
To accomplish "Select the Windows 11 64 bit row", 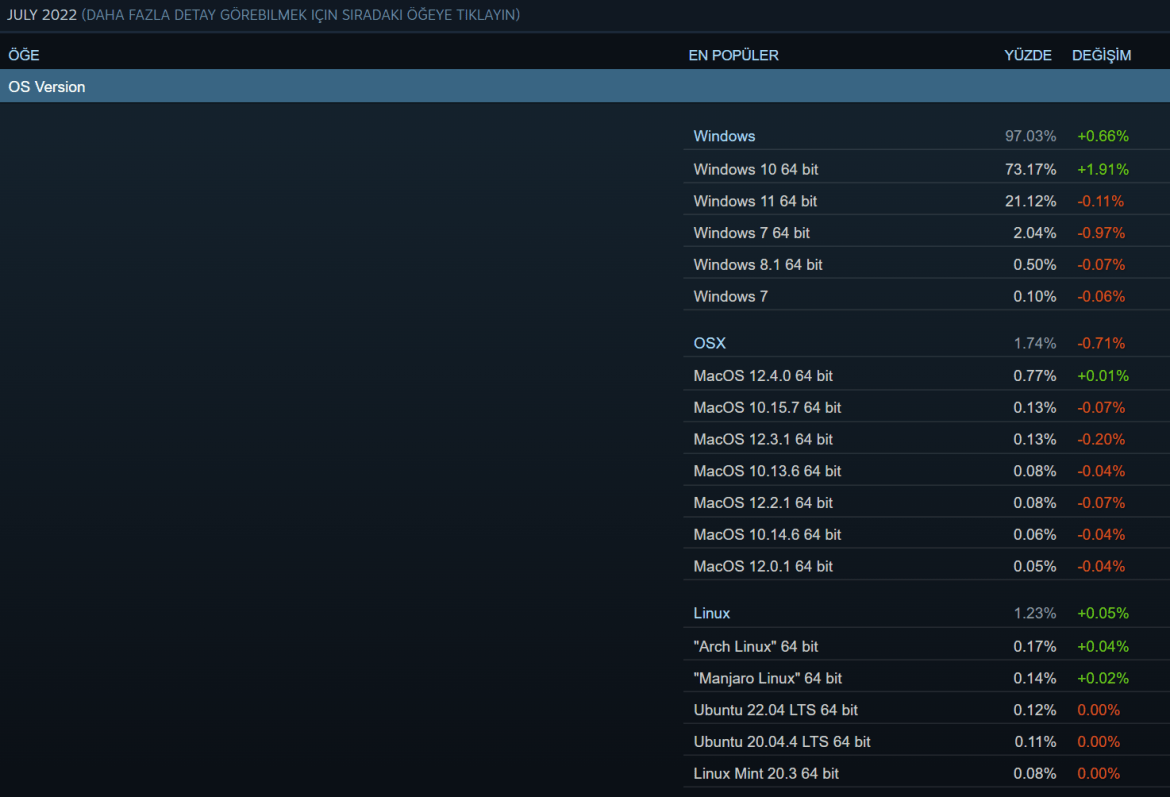I will point(926,201).
